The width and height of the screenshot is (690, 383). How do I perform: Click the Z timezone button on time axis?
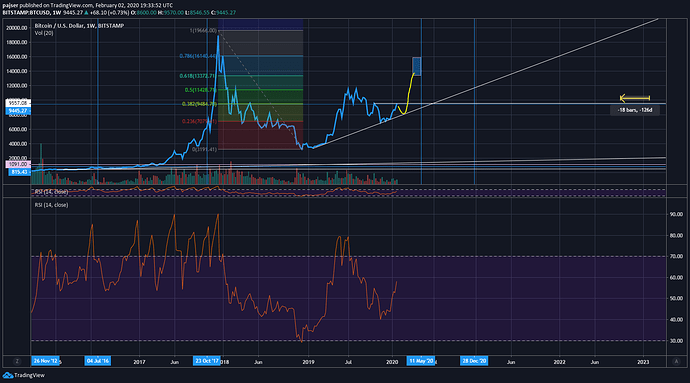17,361
